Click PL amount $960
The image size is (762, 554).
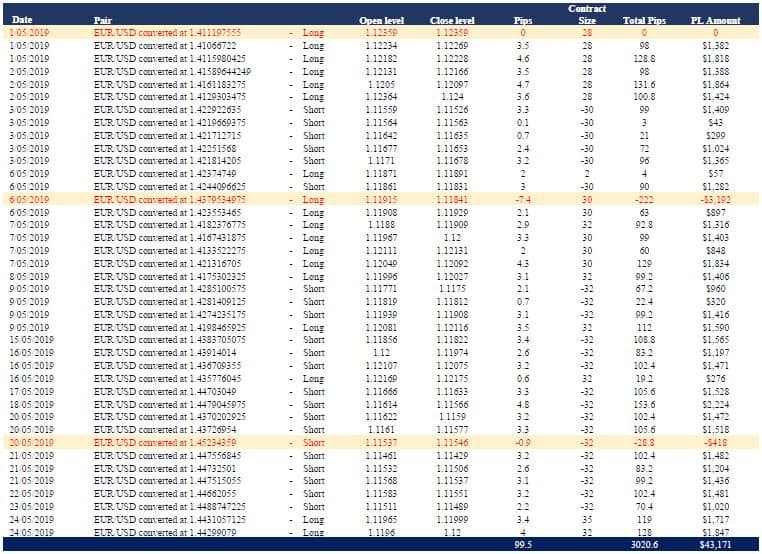[x=715, y=289]
